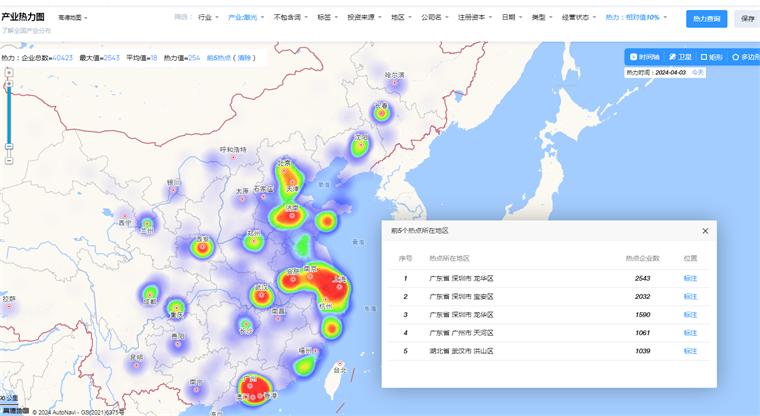Open the 地区 region filter menu

click(x=399, y=18)
